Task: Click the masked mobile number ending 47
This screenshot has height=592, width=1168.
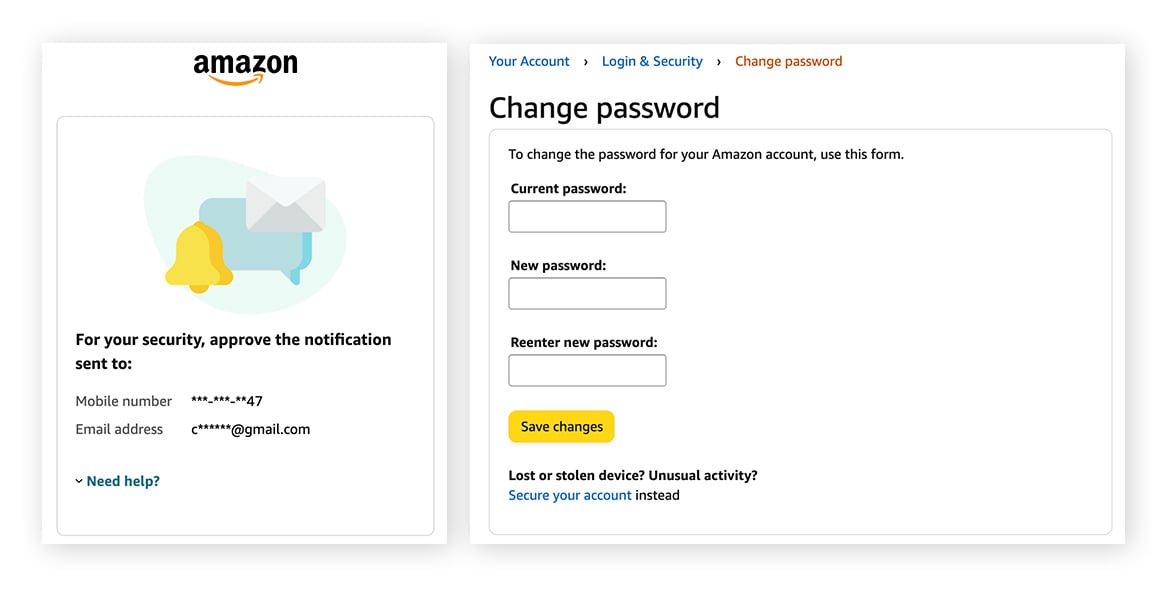Action: coord(228,400)
